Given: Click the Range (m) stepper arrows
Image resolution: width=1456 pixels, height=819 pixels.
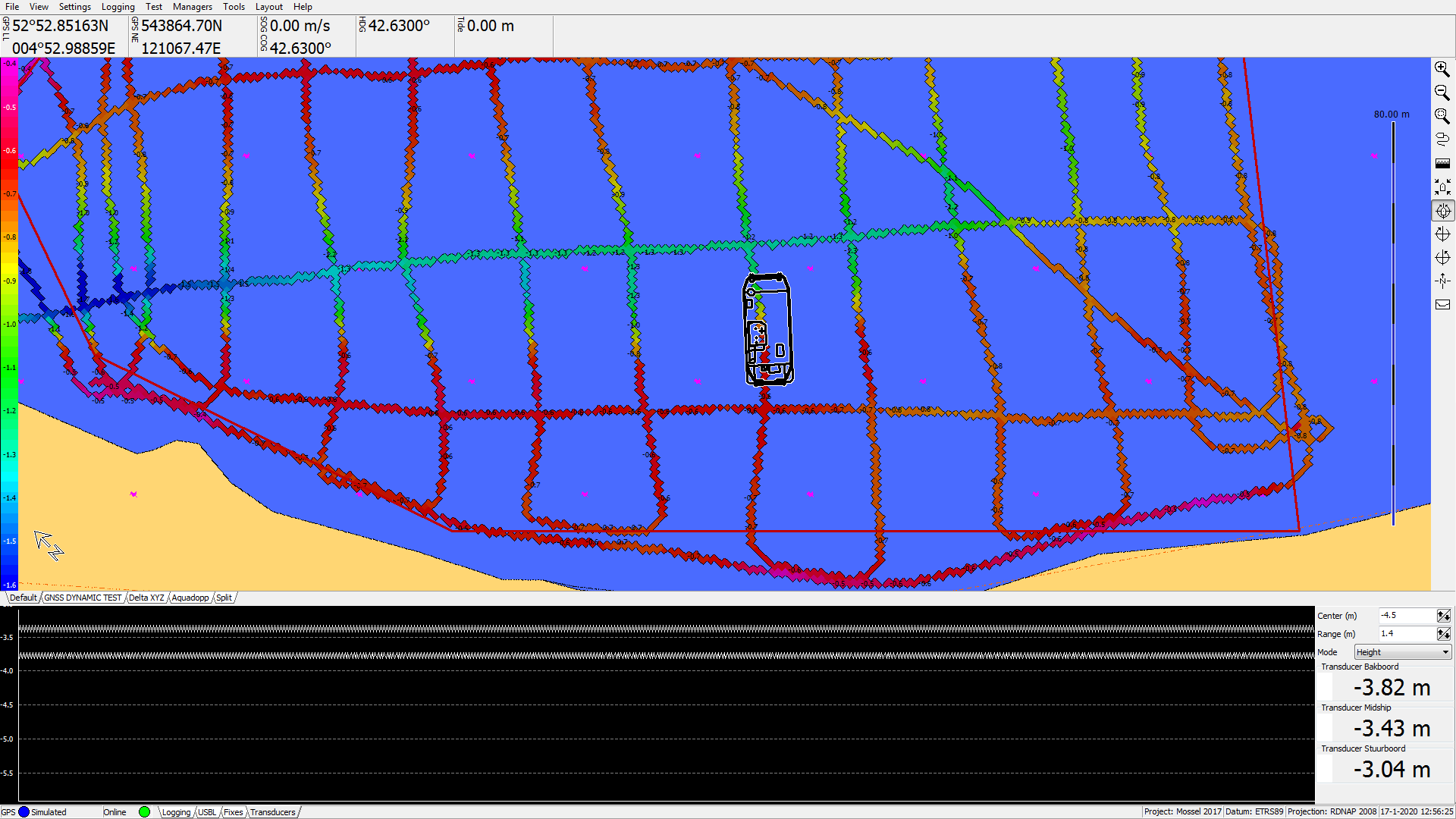Looking at the screenshot, I should coord(1444,634).
